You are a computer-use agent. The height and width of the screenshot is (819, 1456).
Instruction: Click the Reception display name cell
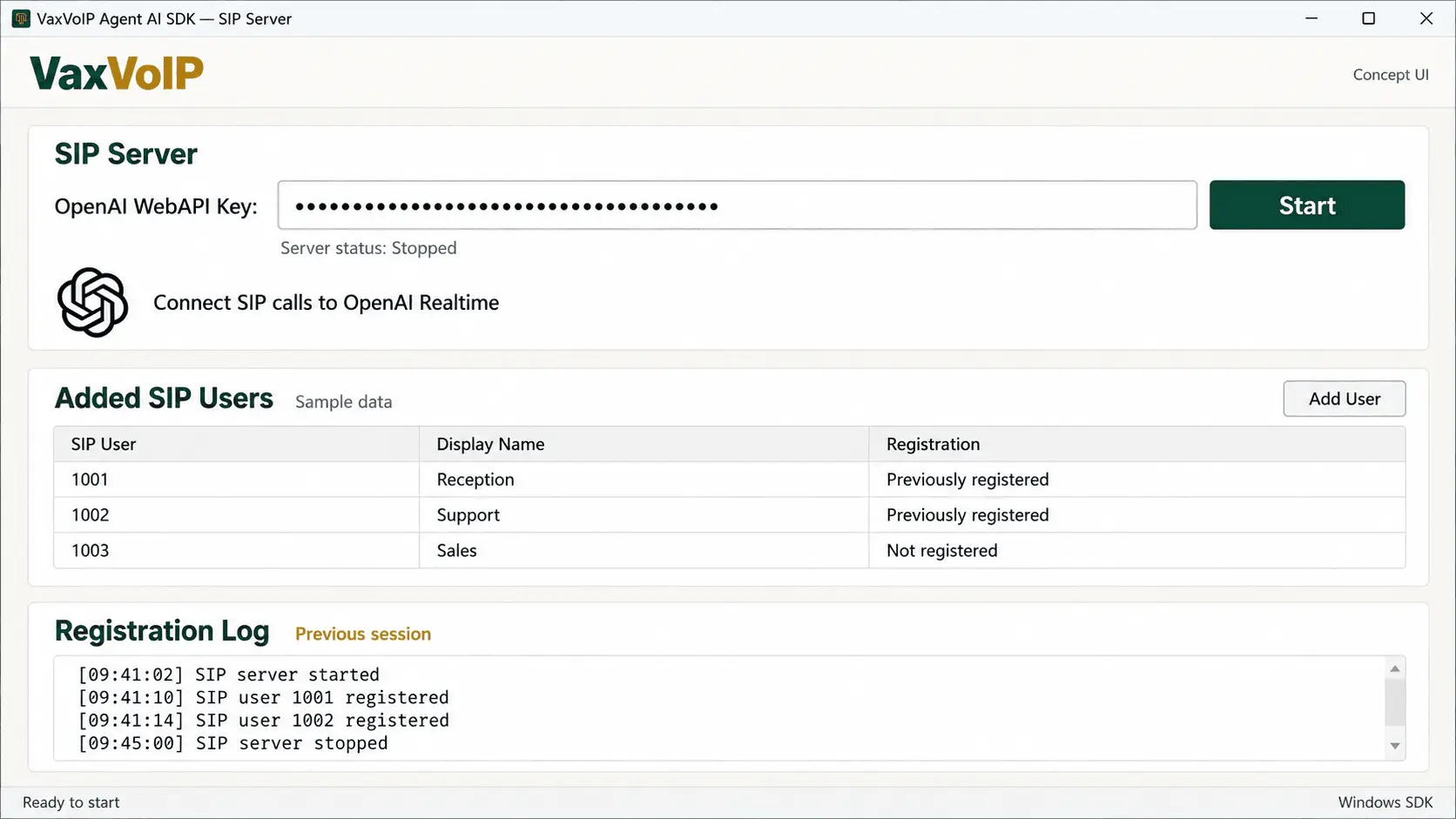[x=644, y=480]
